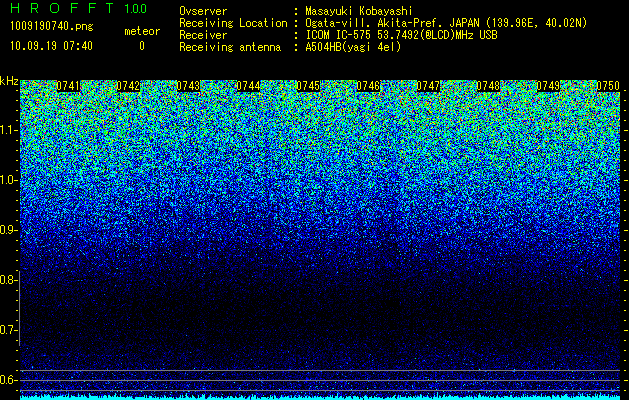629x400 pixels.
Task: Click the Ogata-vill. Akita-Pref. JAPAN location text
Action: click(446, 23)
